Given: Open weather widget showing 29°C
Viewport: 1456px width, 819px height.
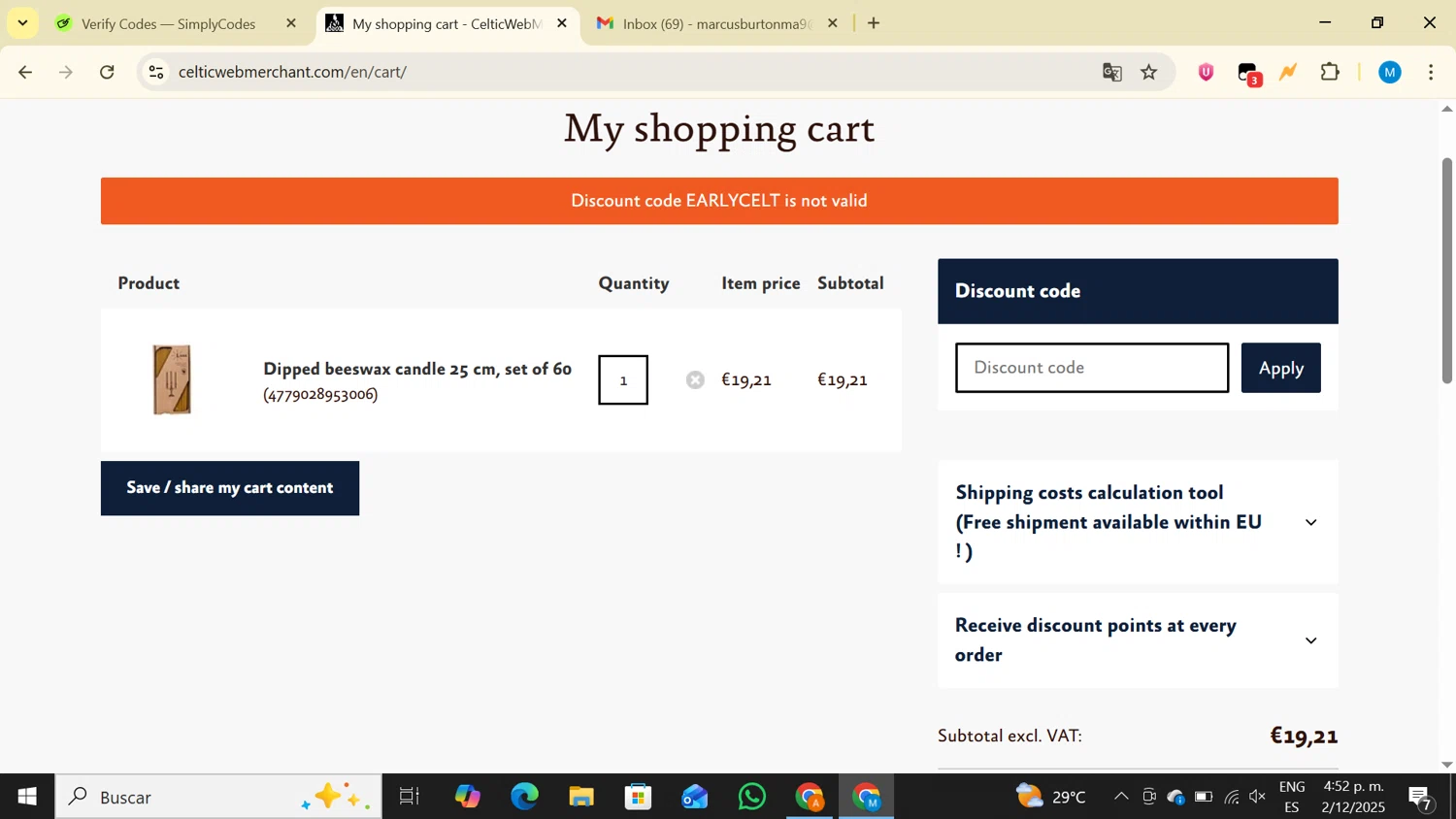Looking at the screenshot, I should [x=1050, y=797].
